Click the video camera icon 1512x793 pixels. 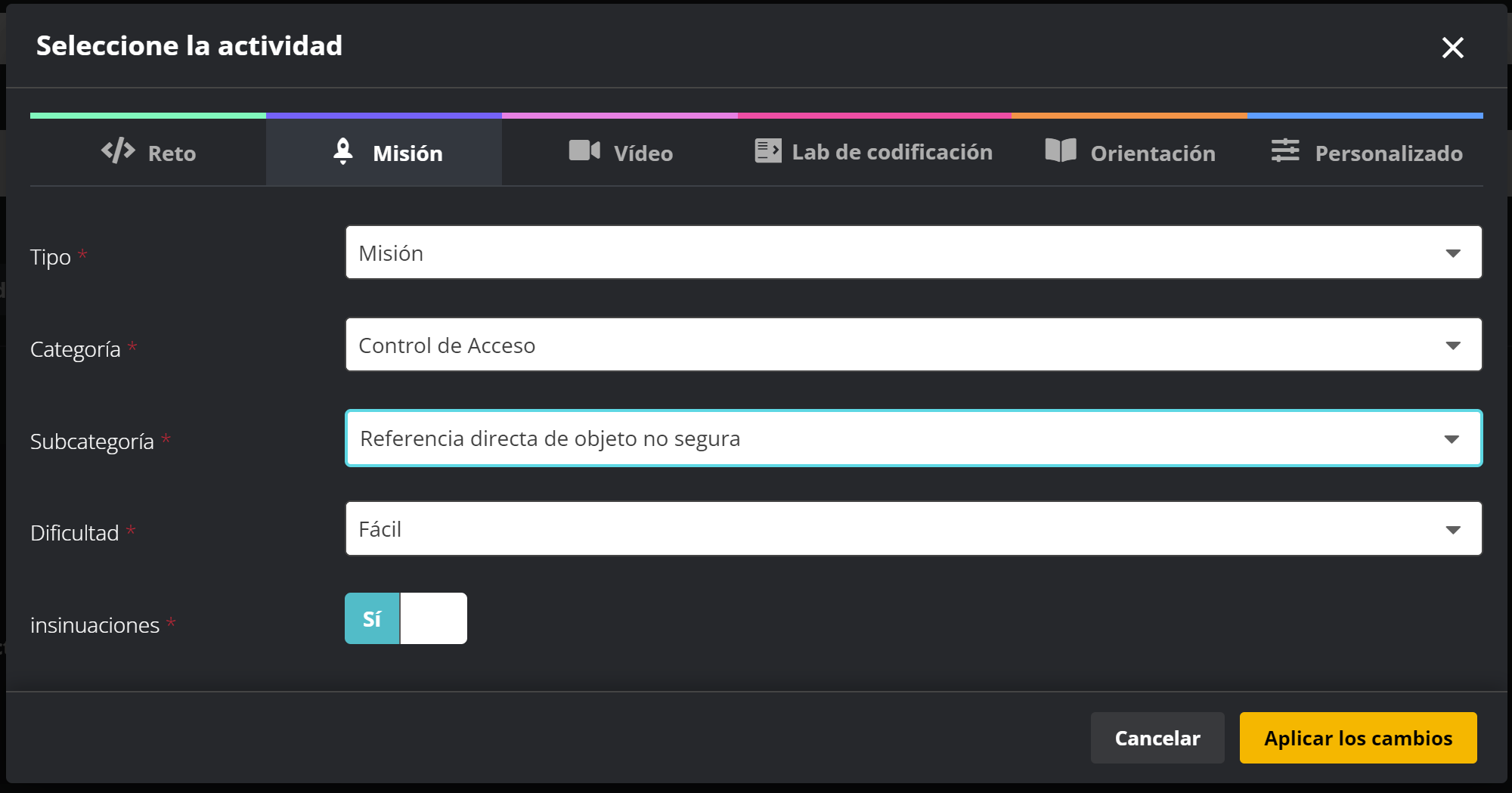tap(584, 150)
